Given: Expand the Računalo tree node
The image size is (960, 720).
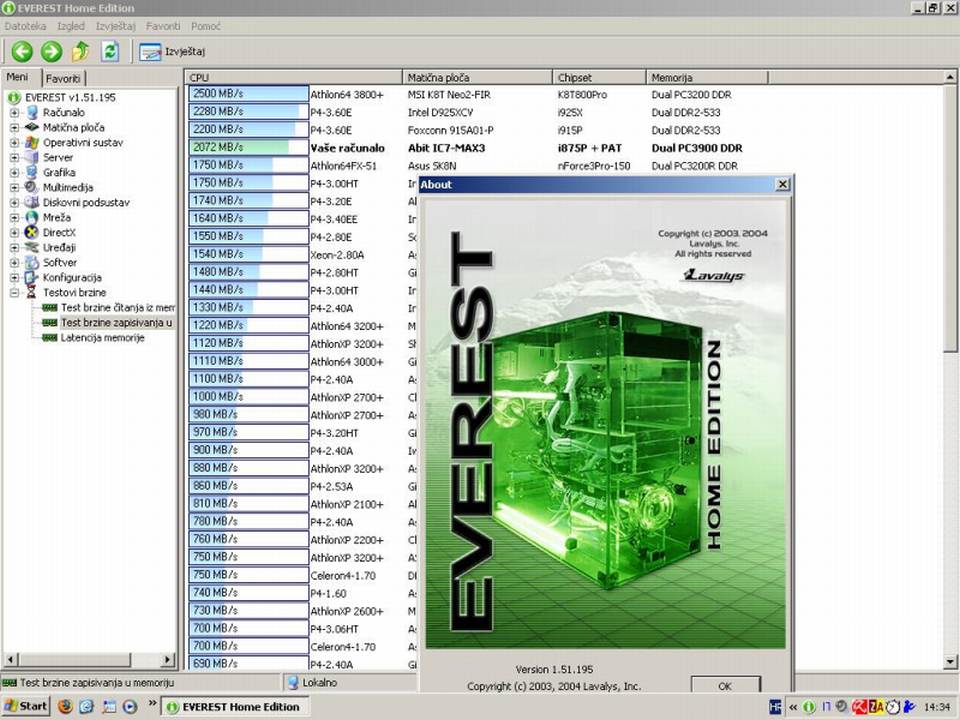Looking at the screenshot, I should (15, 113).
